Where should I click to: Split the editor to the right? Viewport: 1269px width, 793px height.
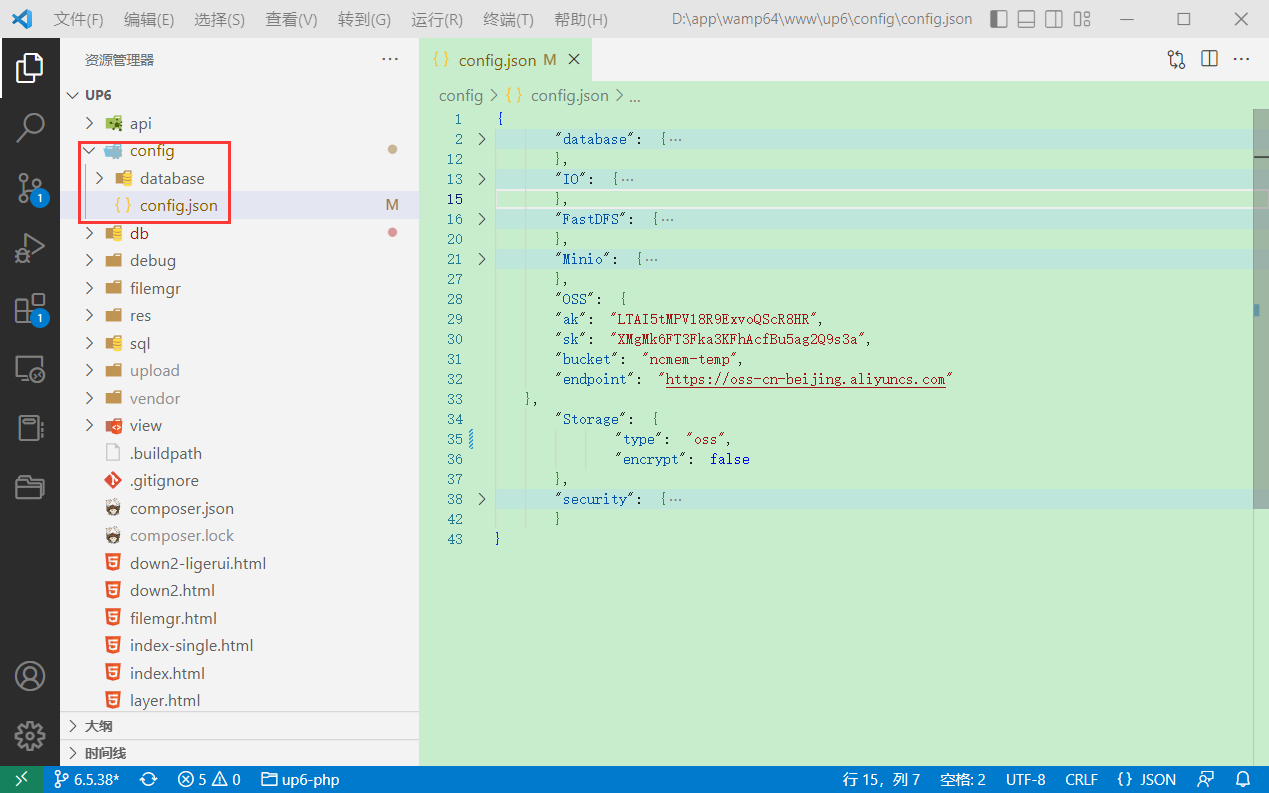point(1209,60)
